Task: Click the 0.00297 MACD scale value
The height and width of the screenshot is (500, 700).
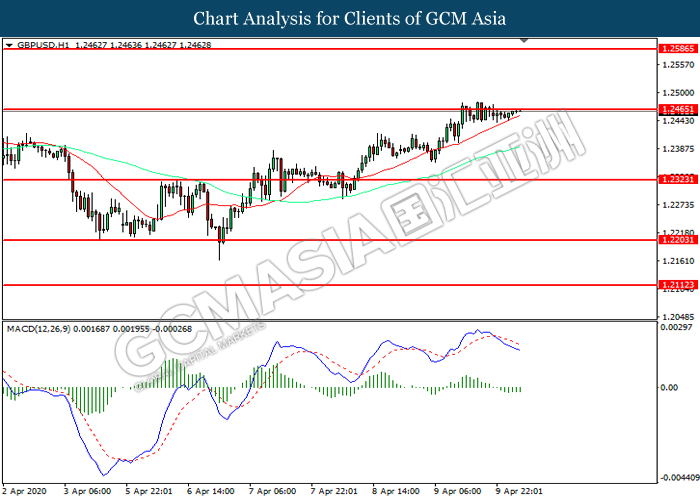Action: coord(676,327)
